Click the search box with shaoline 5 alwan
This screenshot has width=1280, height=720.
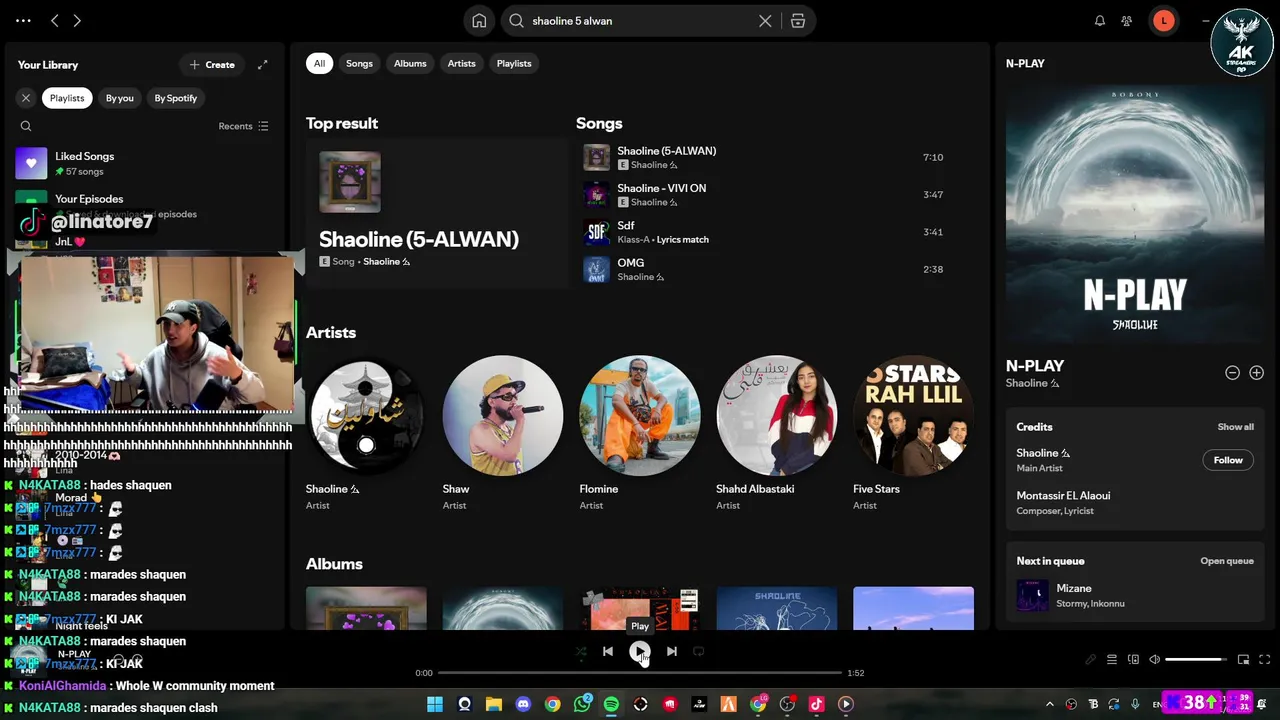pyautogui.click(x=640, y=21)
